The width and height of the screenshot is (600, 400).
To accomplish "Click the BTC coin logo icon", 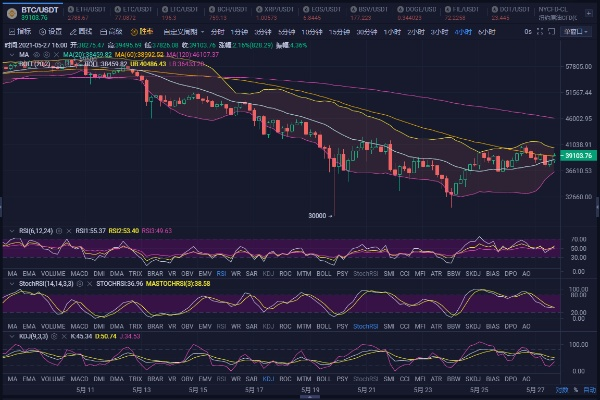I will [12, 13].
